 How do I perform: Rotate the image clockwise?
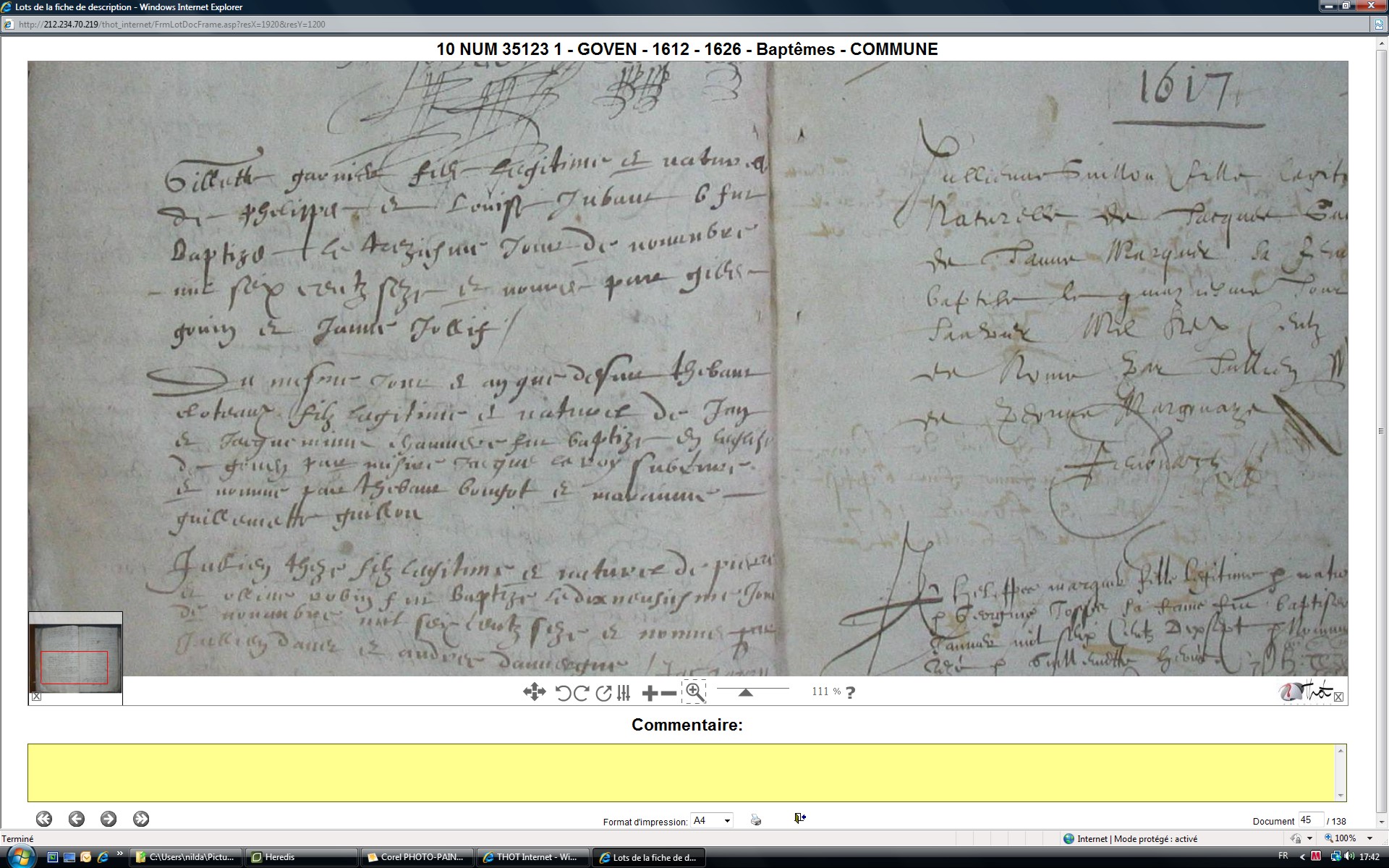pyautogui.click(x=580, y=693)
